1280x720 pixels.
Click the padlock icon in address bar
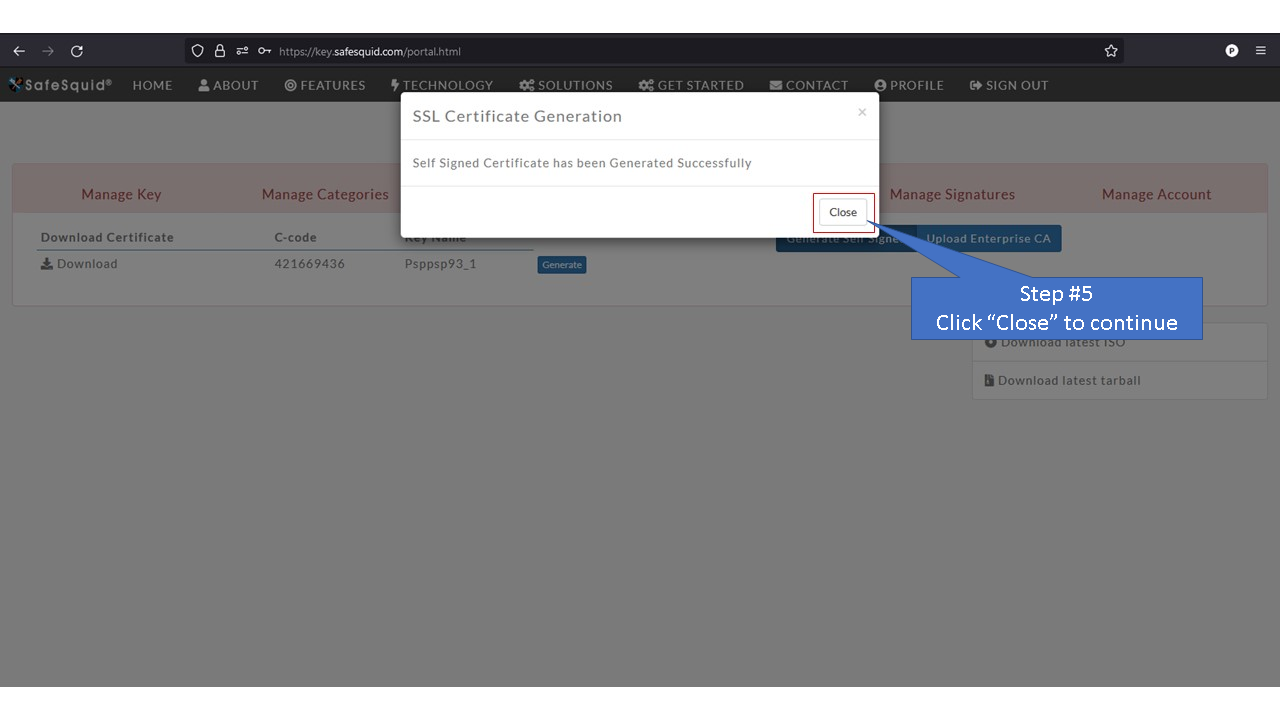(219, 50)
